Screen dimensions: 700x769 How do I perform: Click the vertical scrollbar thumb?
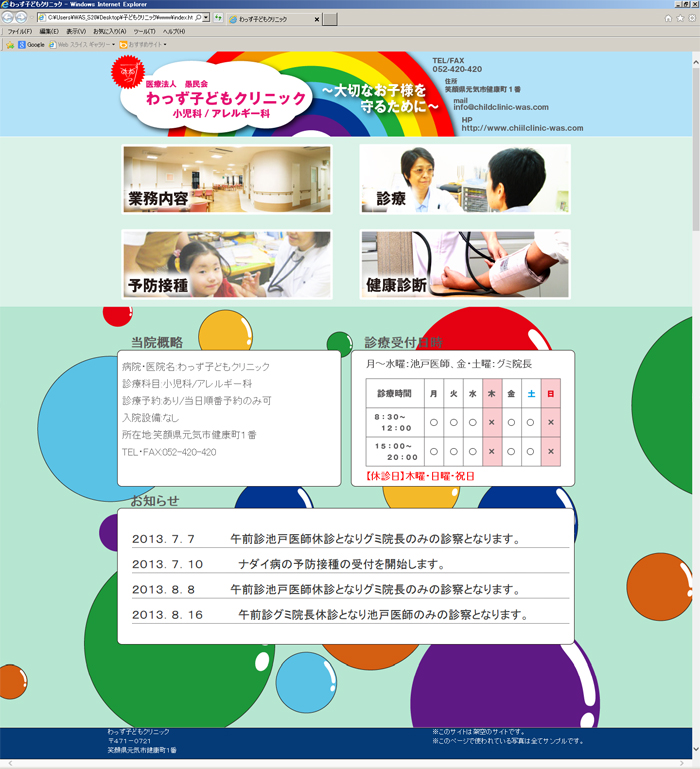point(696,149)
